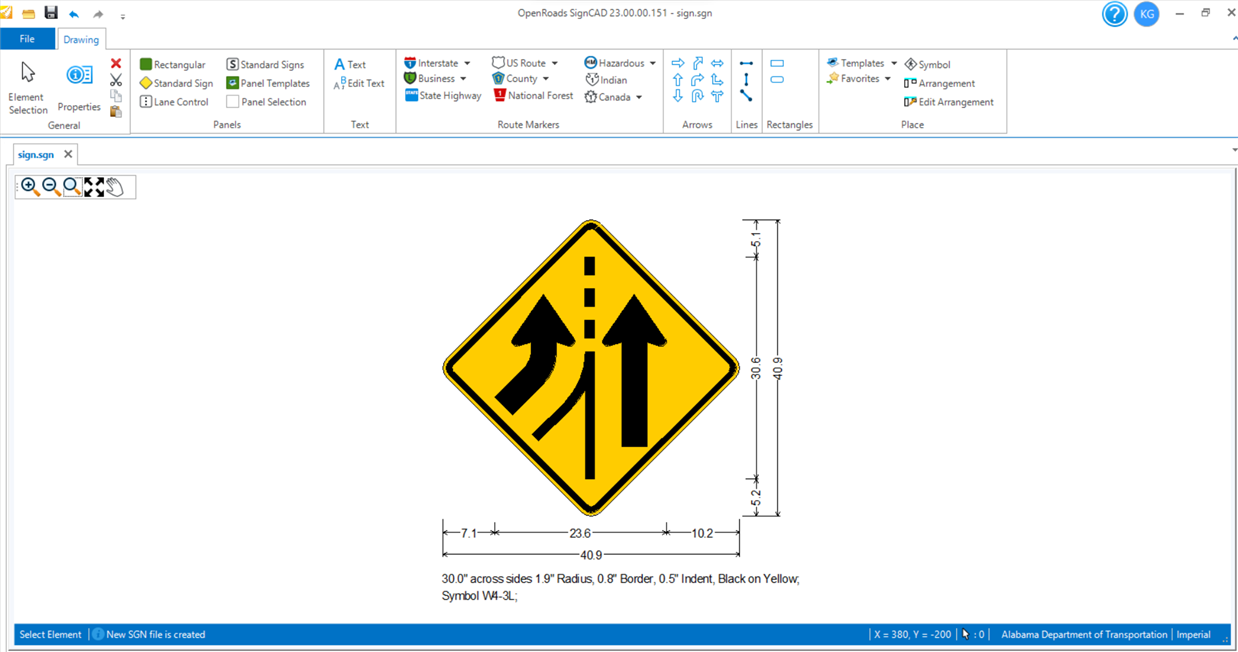Click Edit Arrangement tool
Viewport: 1238px width, 652px height.
point(948,102)
